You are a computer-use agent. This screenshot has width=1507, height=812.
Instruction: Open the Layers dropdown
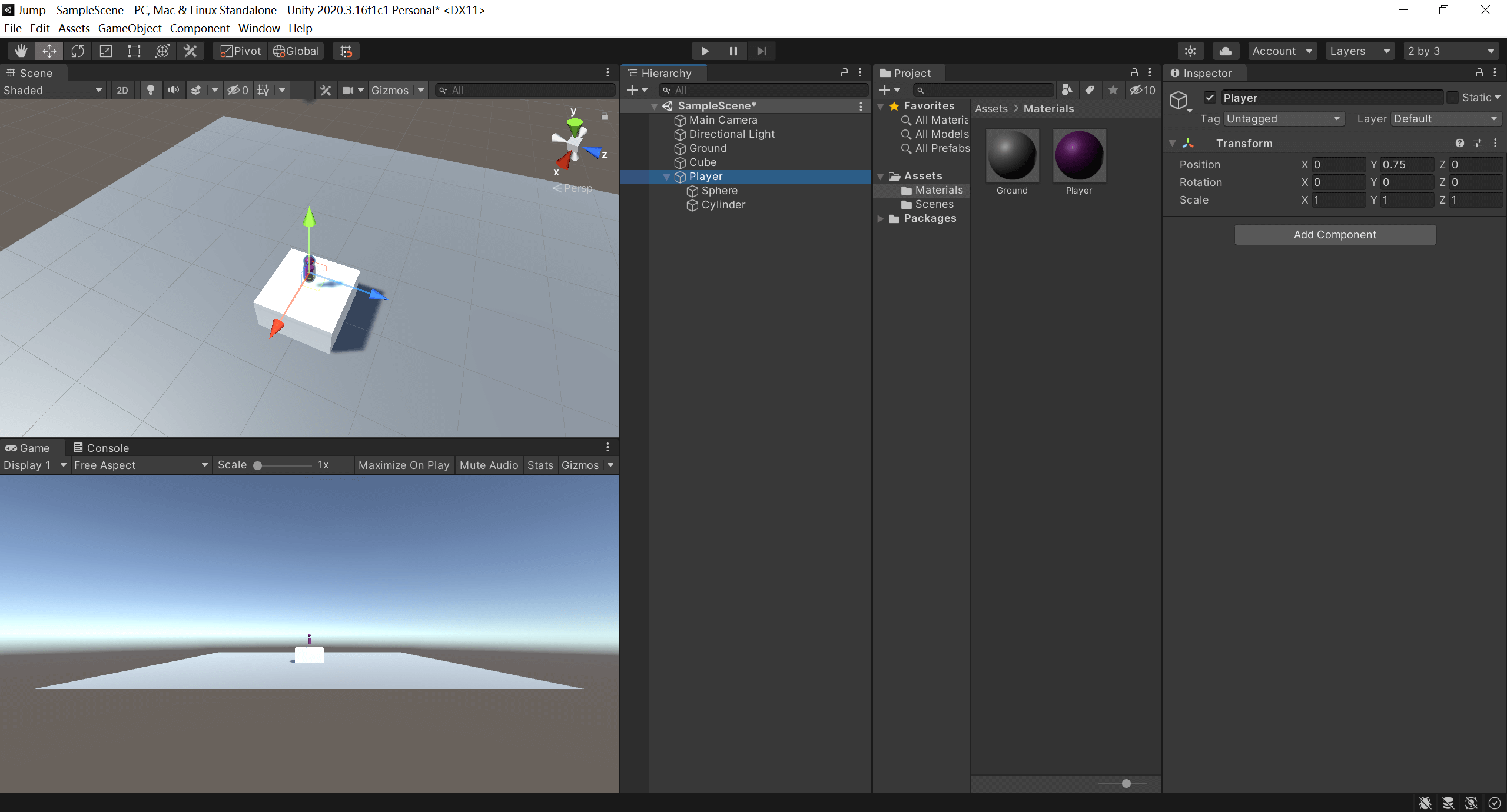pyautogui.click(x=1359, y=51)
